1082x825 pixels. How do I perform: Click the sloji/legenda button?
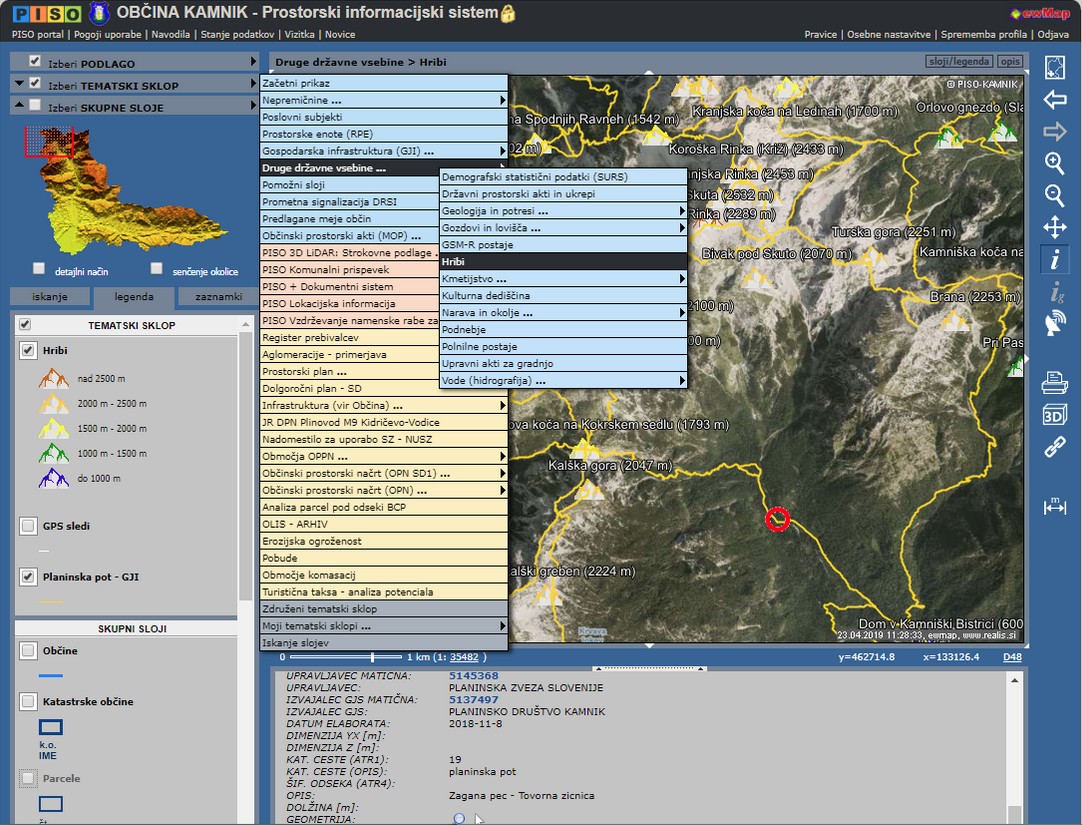pos(960,62)
